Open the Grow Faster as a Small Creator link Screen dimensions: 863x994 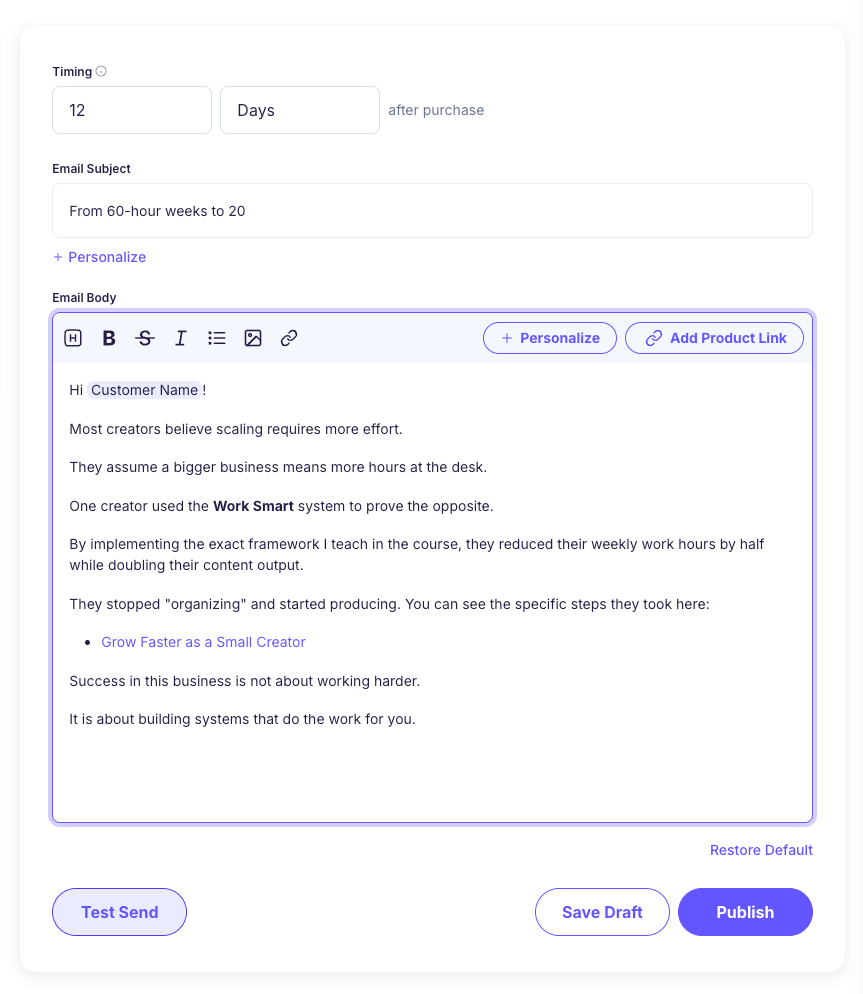click(203, 641)
